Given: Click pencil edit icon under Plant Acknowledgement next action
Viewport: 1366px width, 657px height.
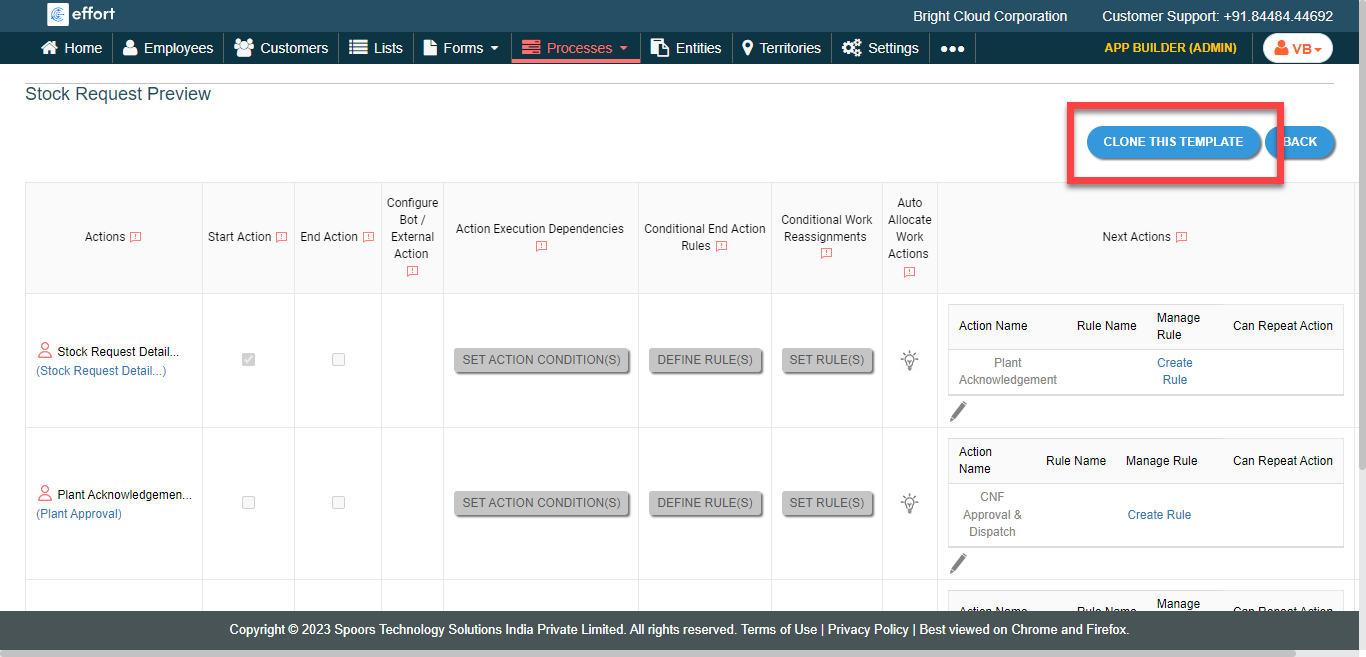Looking at the screenshot, I should click(x=958, y=411).
